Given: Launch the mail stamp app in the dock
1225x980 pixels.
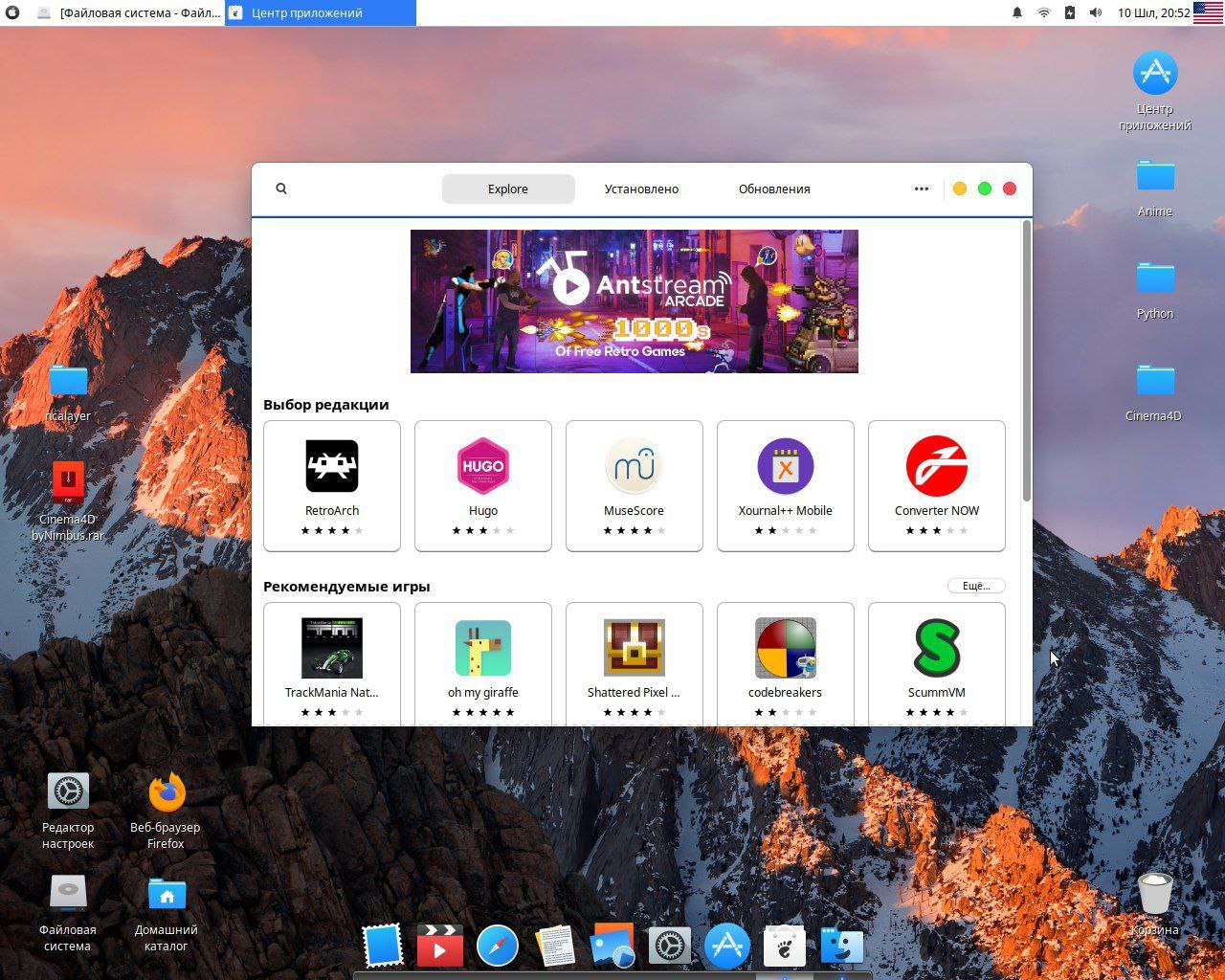Looking at the screenshot, I should (383, 946).
